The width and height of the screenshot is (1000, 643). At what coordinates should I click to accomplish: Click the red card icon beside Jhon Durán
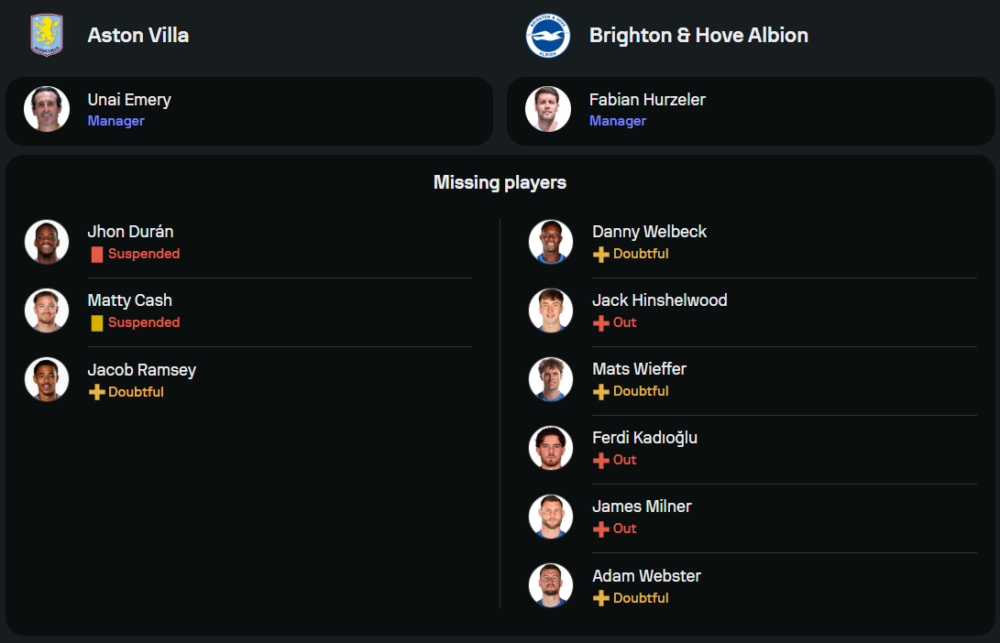(x=97, y=254)
